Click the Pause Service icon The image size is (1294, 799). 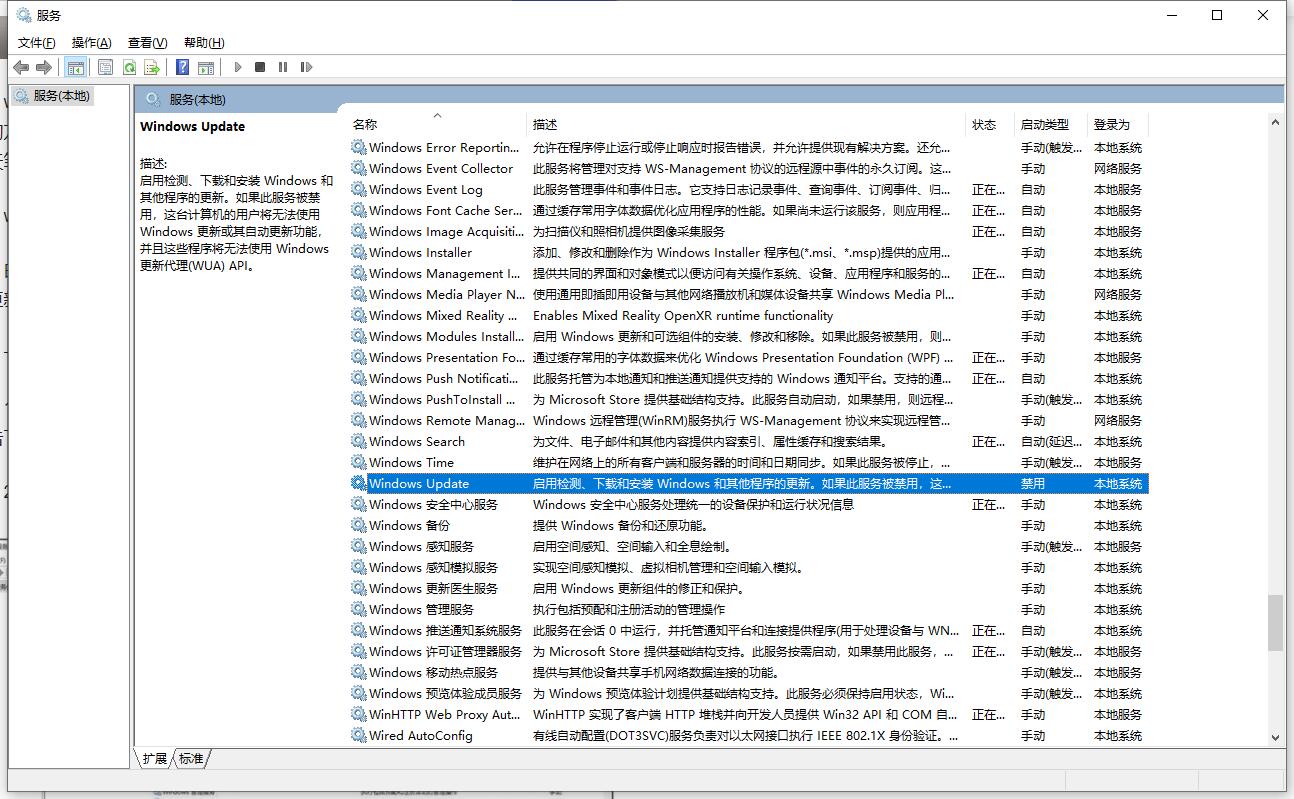click(x=283, y=67)
